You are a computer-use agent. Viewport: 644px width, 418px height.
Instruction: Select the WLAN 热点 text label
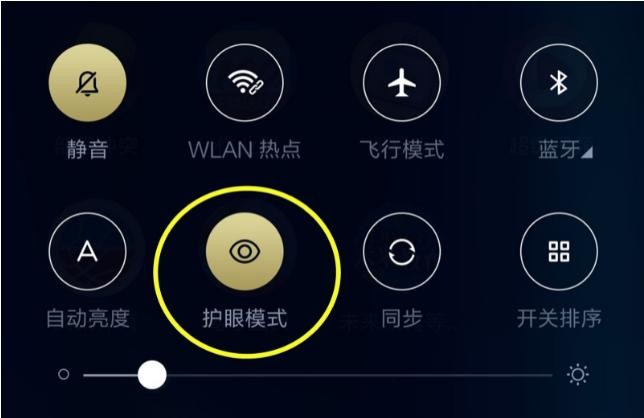245,149
